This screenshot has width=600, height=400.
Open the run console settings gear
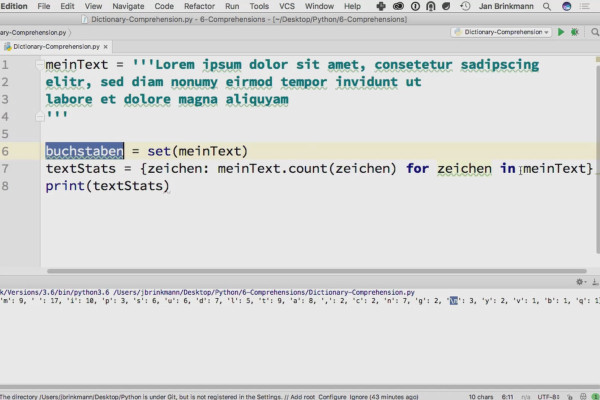pyautogui.click(x=580, y=282)
